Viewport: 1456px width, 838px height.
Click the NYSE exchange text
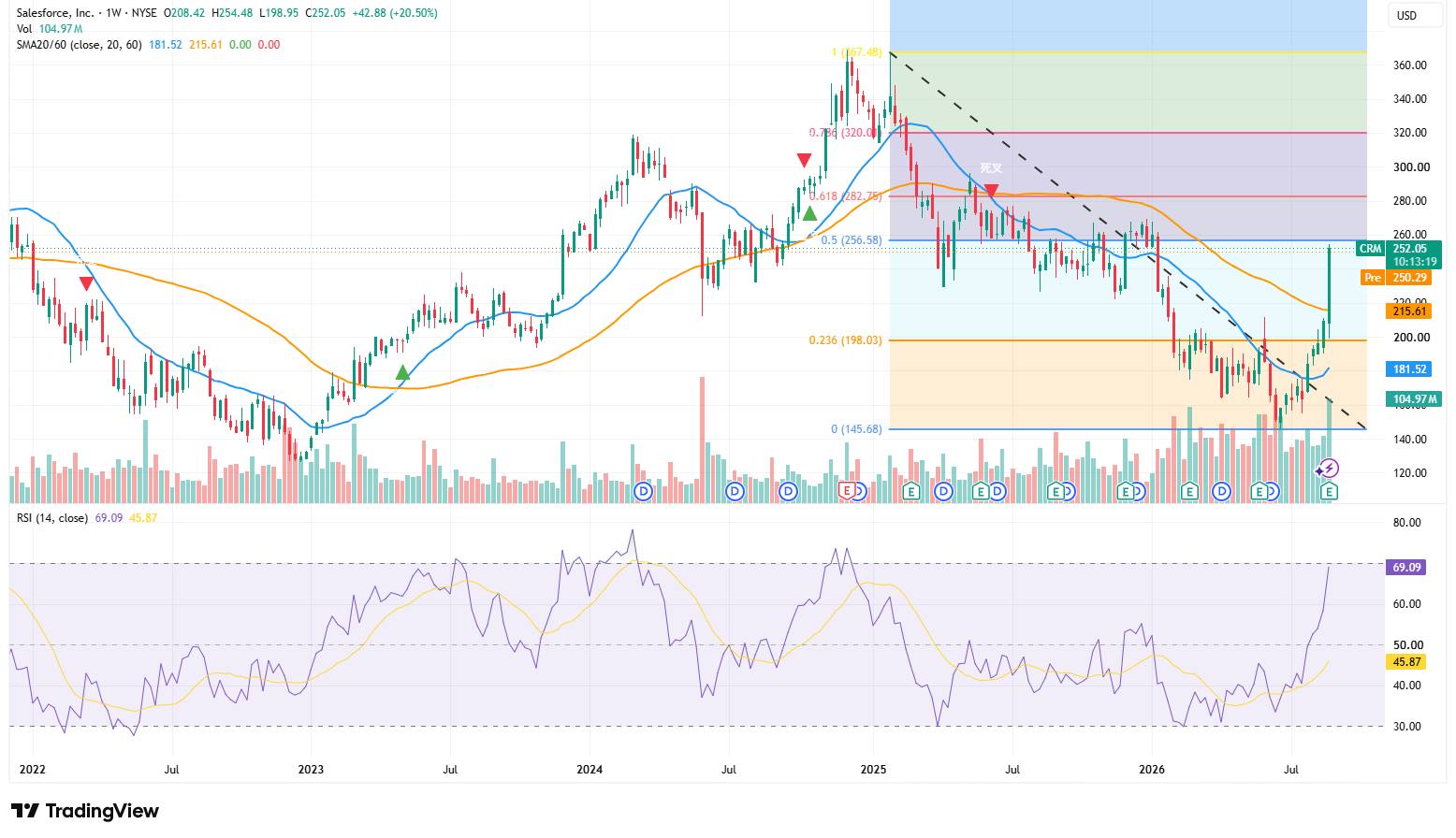145,13
